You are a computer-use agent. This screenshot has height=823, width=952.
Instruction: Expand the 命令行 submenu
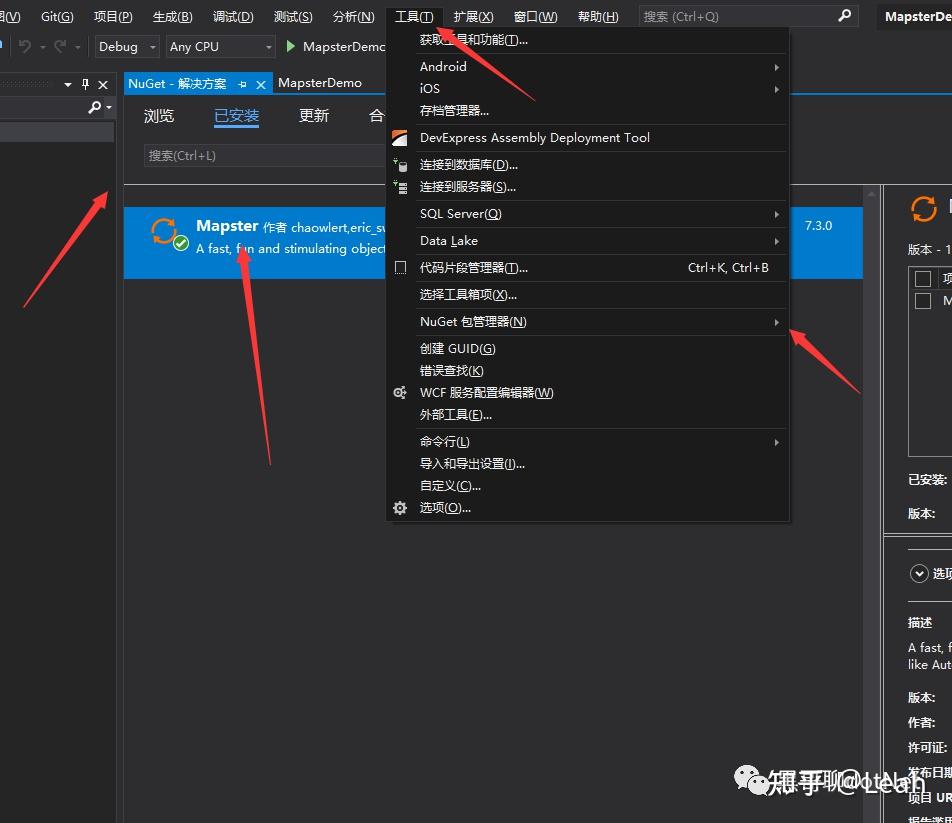(x=777, y=442)
